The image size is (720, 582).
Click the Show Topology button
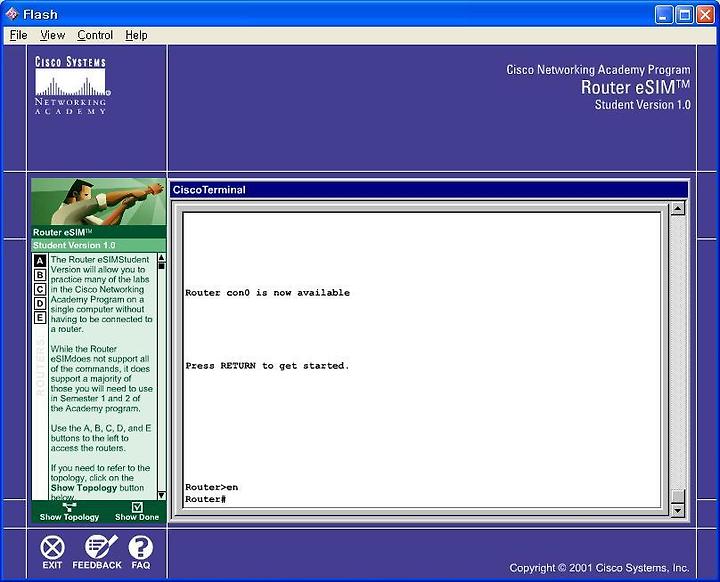[x=69, y=512]
